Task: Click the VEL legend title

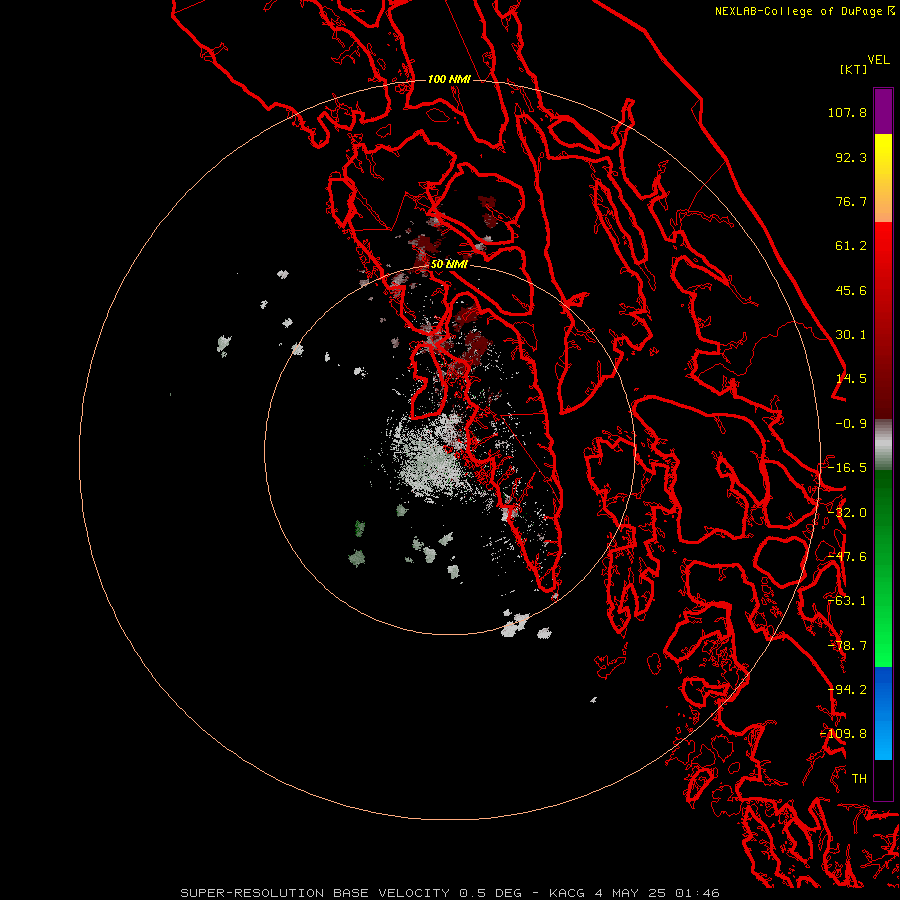Action: (x=879, y=60)
